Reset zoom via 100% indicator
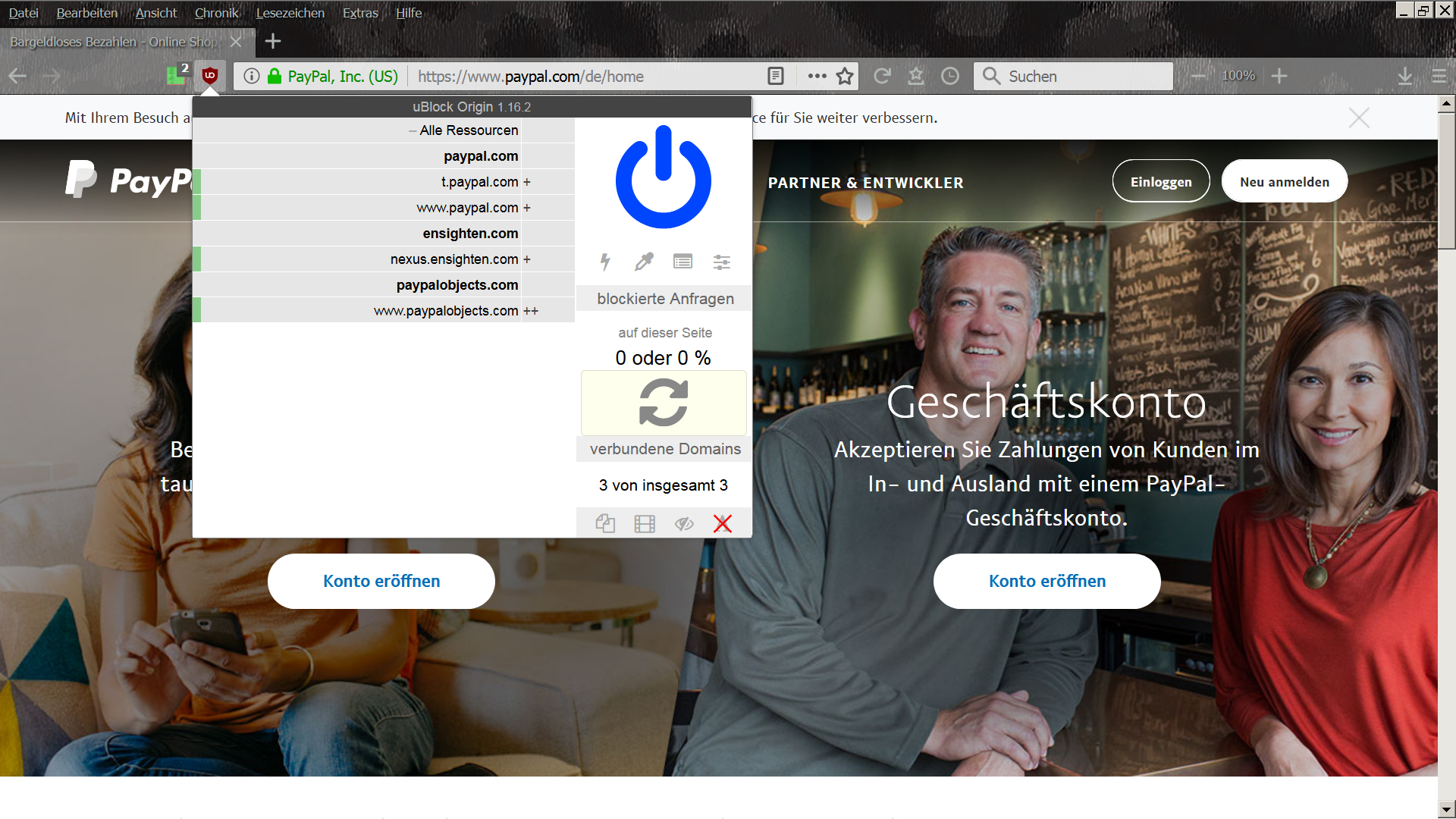The image size is (1456, 819). click(x=1238, y=76)
